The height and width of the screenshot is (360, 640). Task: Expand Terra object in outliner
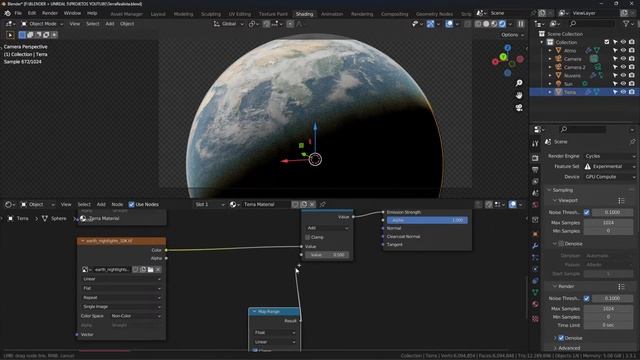click(550, 92)
